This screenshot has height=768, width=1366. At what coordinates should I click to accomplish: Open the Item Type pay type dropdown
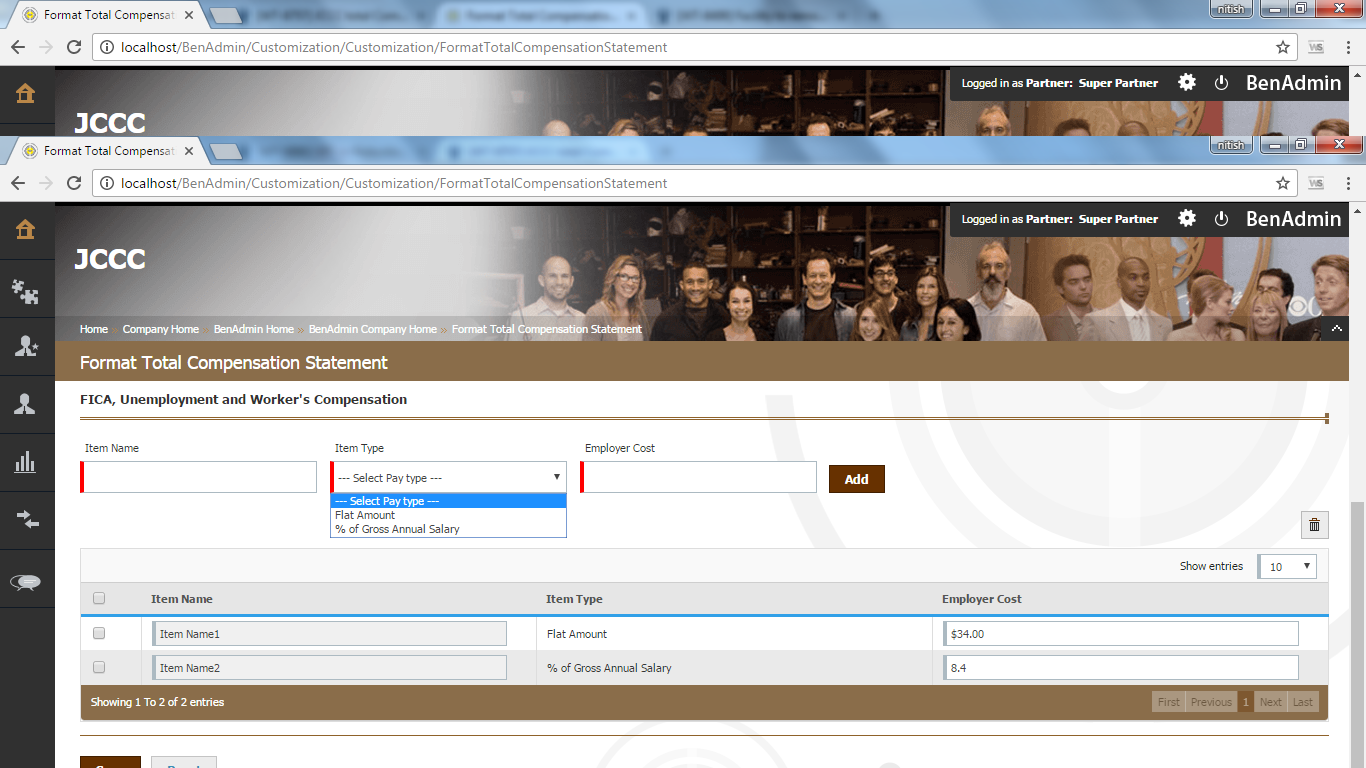(449, 477)
